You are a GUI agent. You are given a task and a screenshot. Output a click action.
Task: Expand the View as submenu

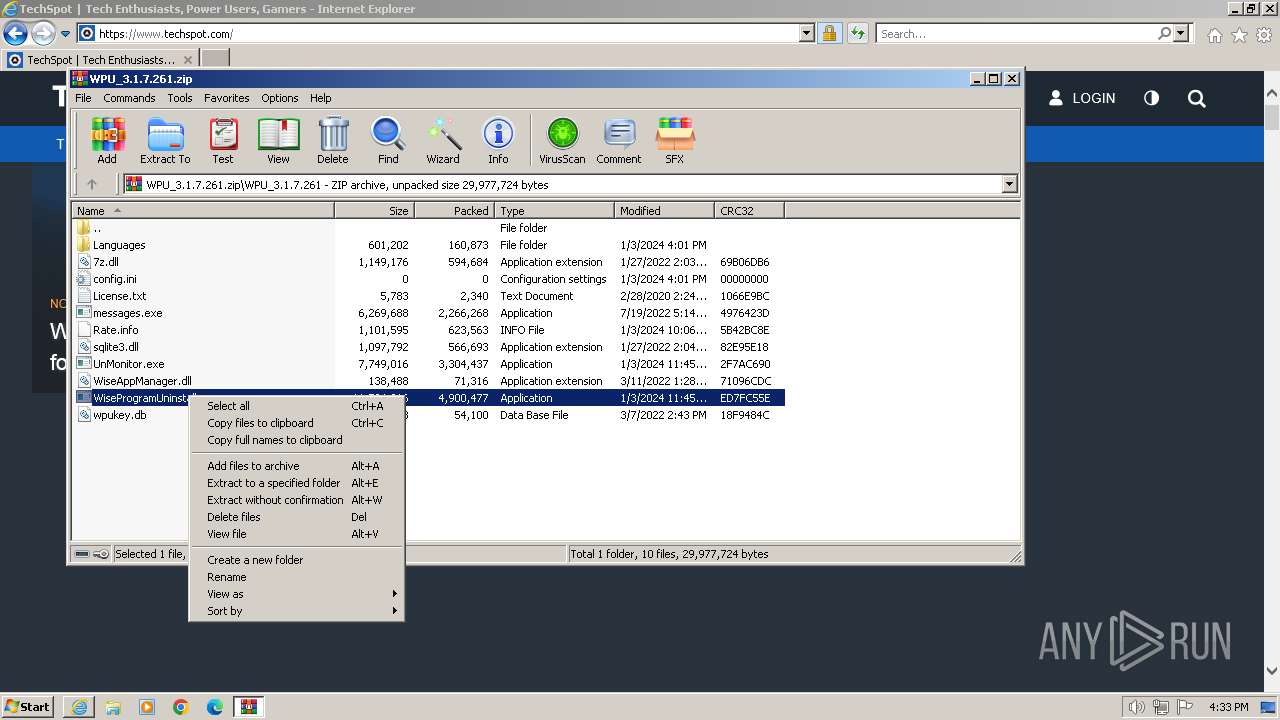pos(296,594)
